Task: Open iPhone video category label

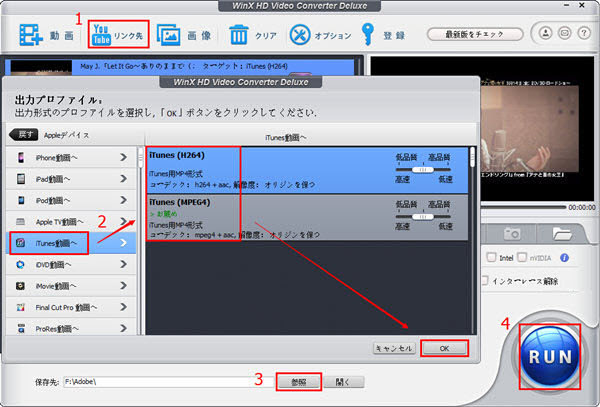Action: (57, 158)
